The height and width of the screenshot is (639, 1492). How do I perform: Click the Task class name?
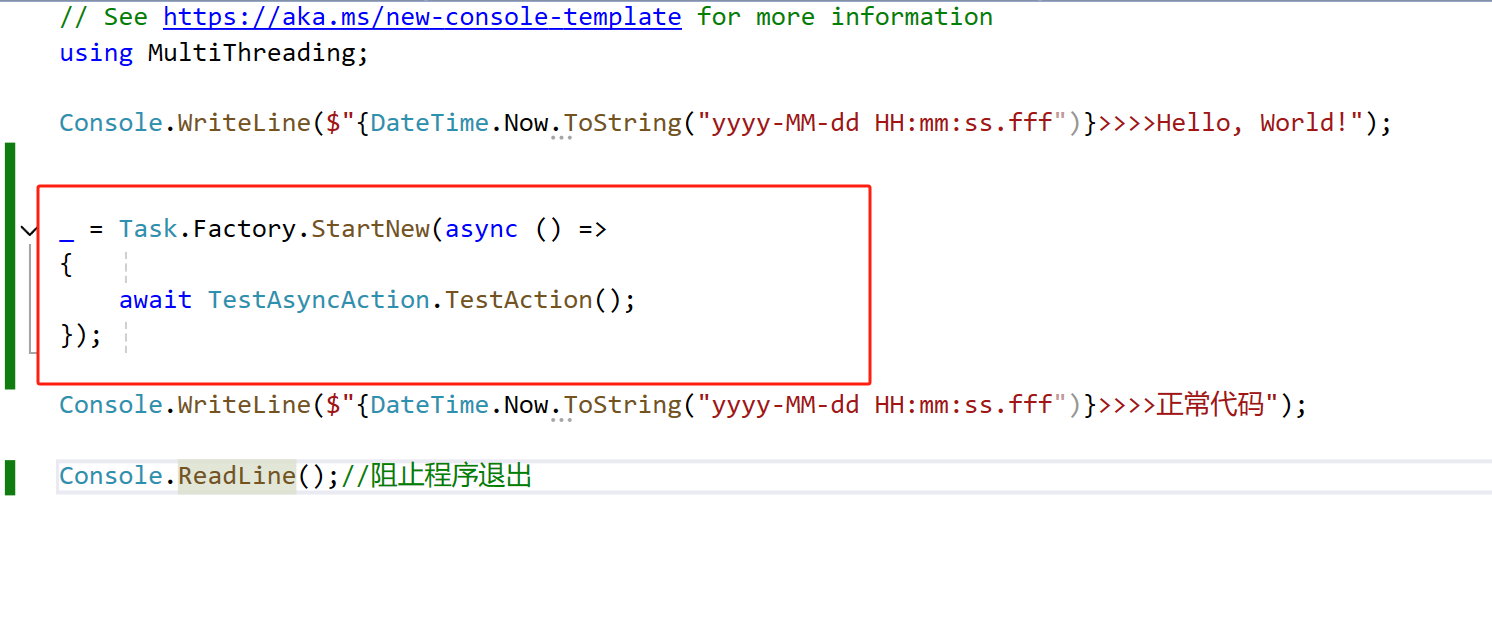(x=148, y=229)
